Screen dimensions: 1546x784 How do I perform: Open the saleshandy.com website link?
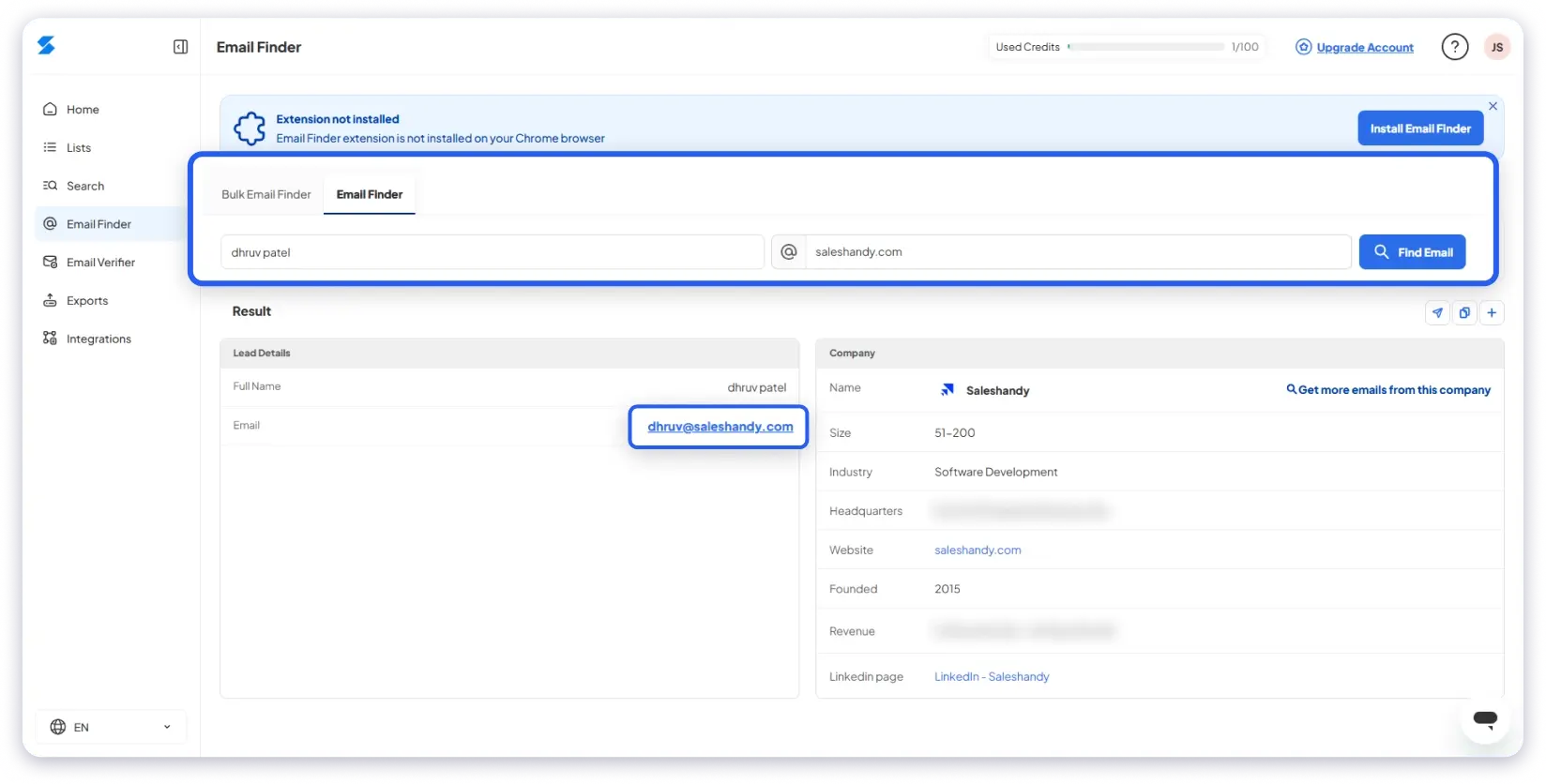[x=978, y=550]
